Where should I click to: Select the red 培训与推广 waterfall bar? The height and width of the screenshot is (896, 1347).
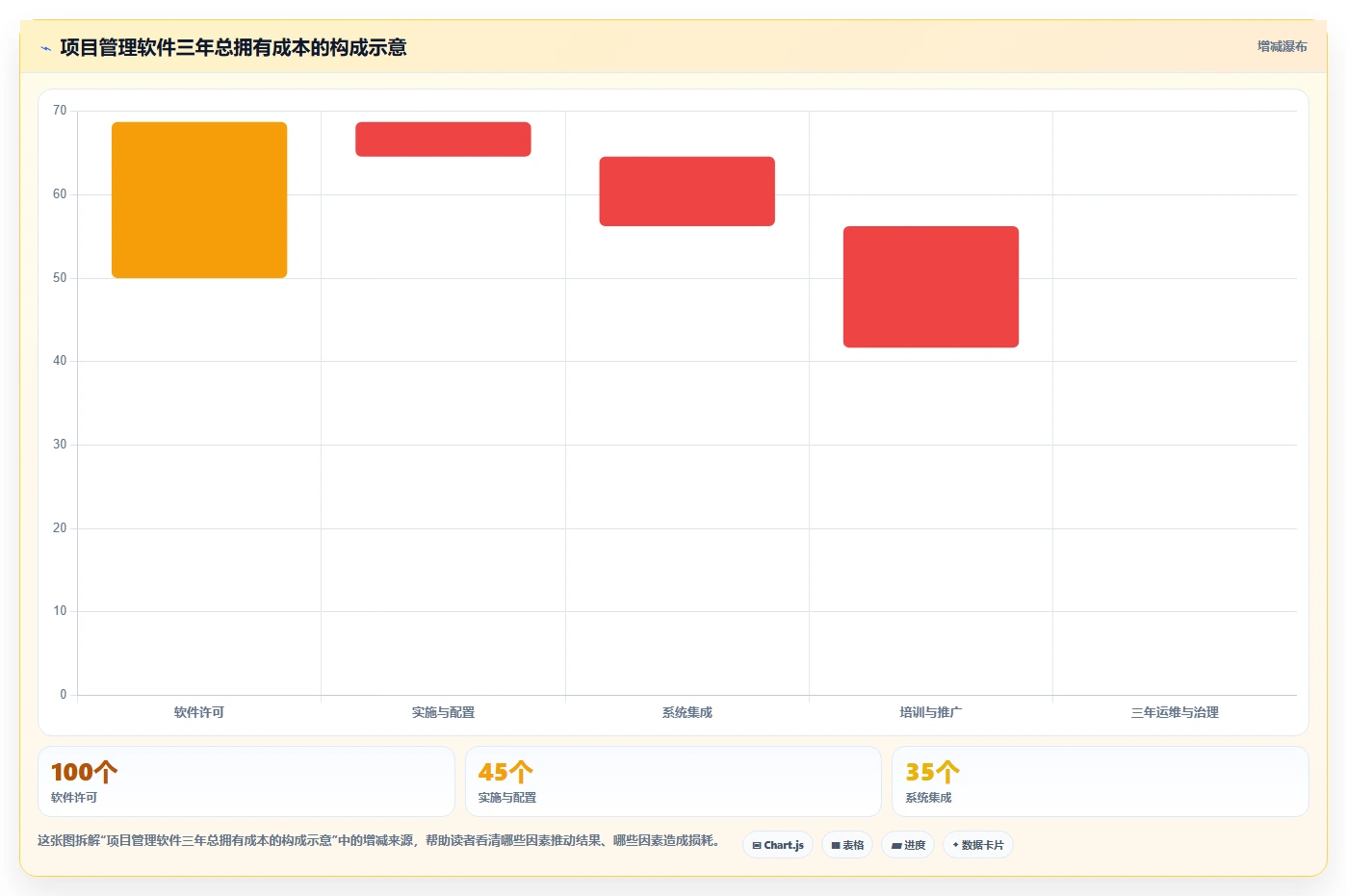click(x=931, y=287)
